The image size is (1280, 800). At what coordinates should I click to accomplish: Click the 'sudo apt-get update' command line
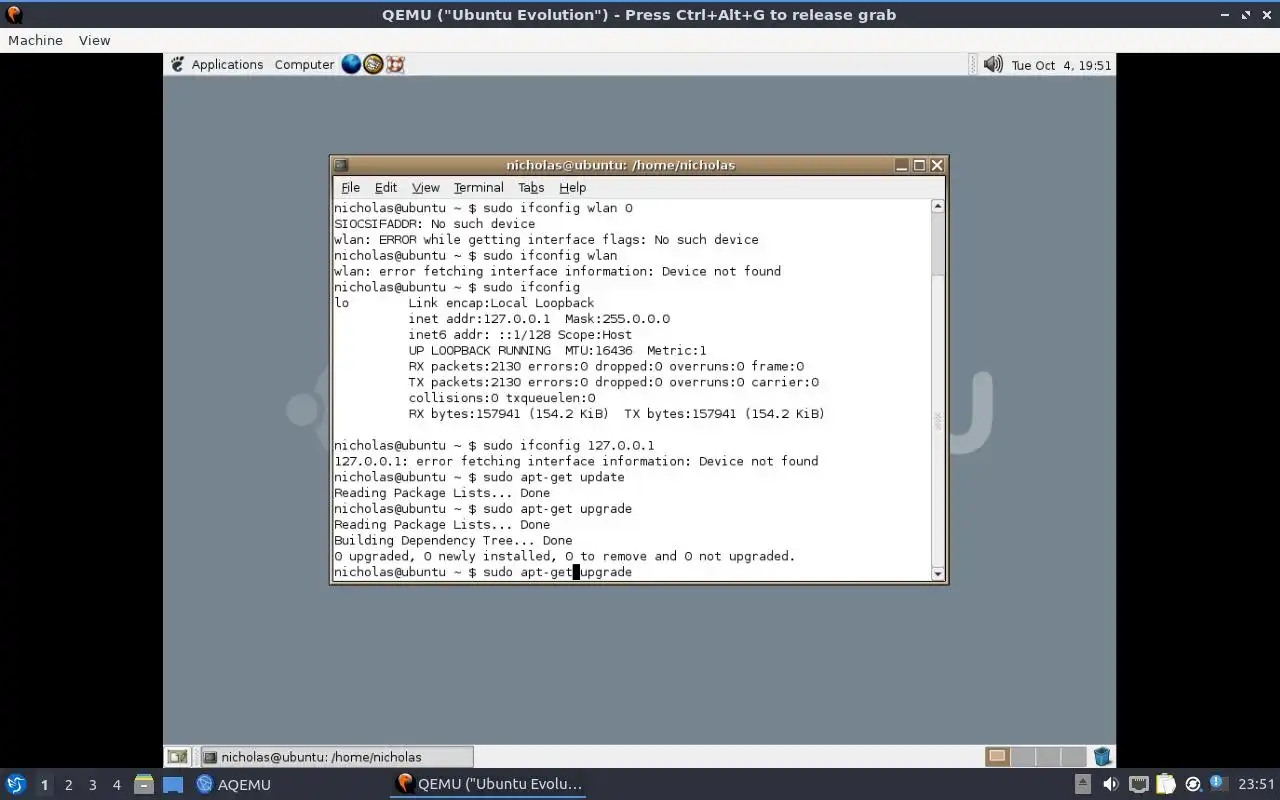pyautogui.click(x=479, y=477)
